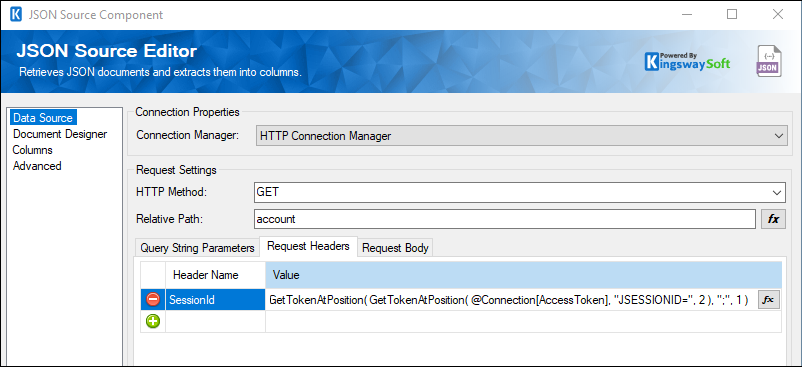Click the Relative Path input field
The width and height of the screenshot is (802, 367).
click(504, 219)
